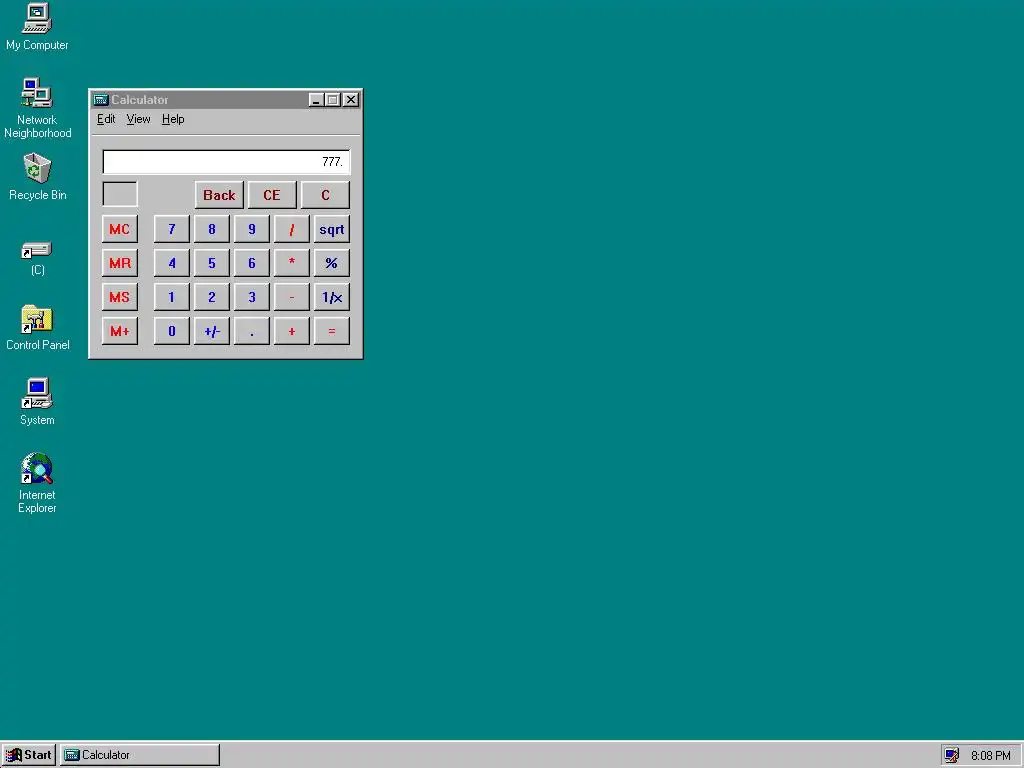Click the 5 digit key
1024x768 pixels.
click(212, 263)
